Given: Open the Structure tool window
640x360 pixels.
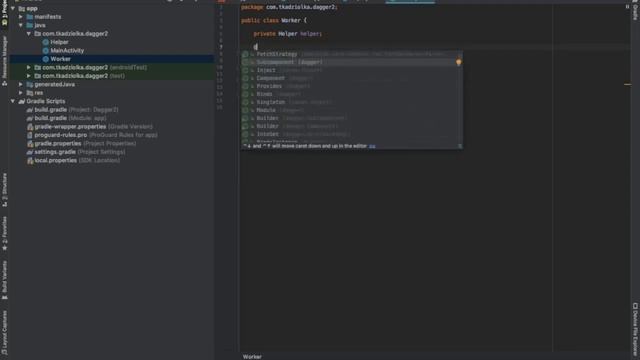Looking at the screenshot, I should (4, 189).
